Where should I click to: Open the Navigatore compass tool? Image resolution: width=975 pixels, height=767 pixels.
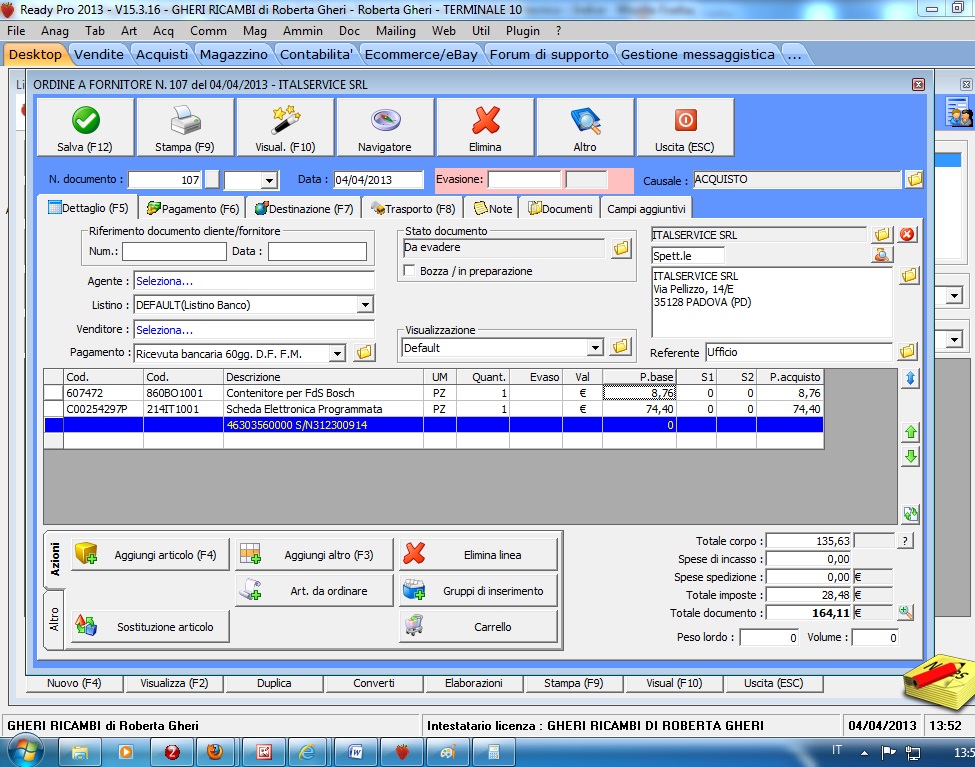click(x=385, y=128)
